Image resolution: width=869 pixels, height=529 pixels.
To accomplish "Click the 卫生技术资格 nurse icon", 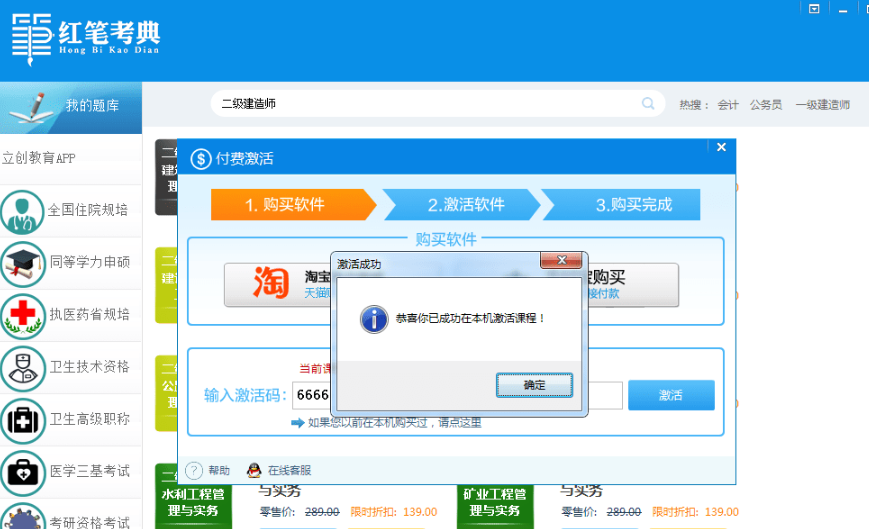I will [23, 368].
